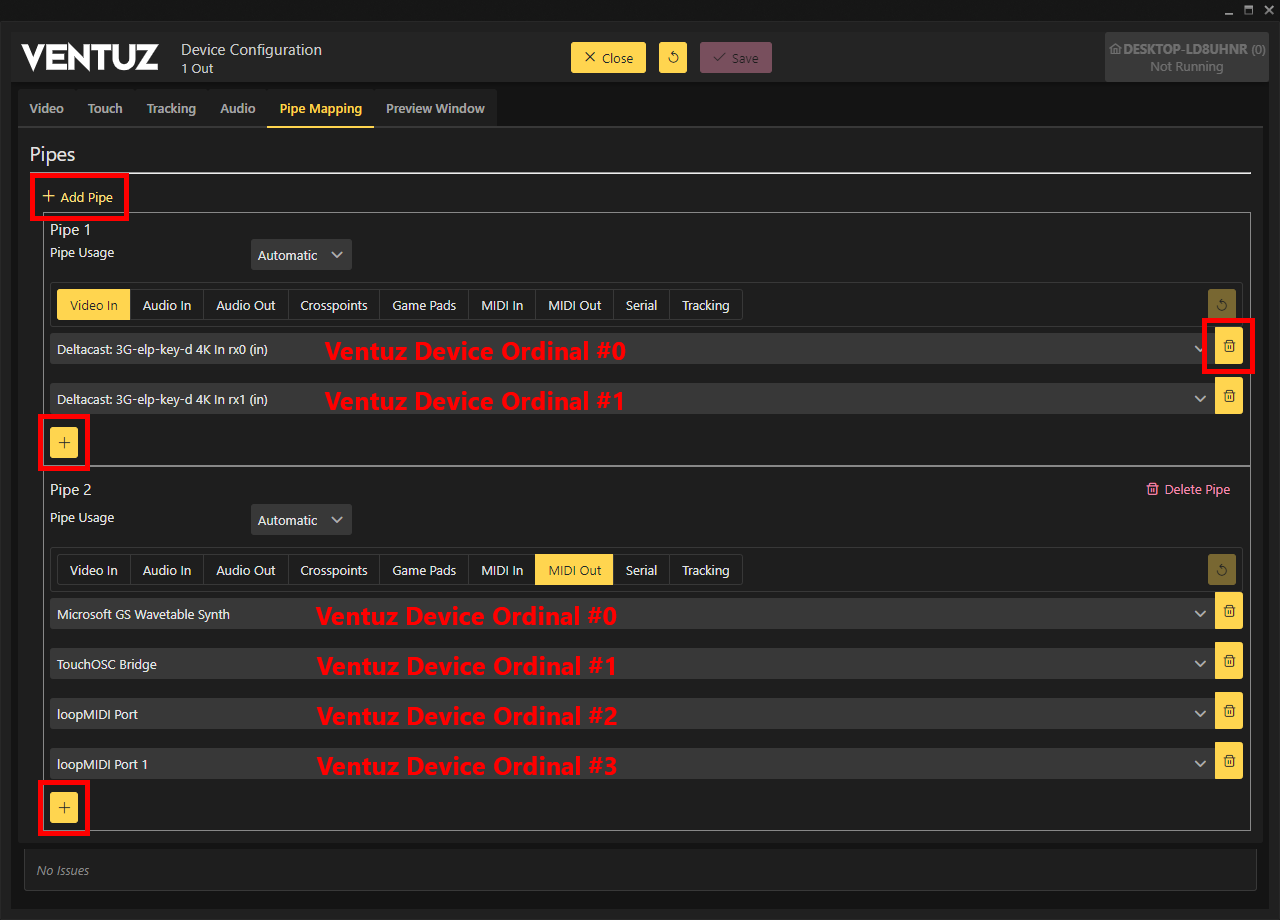Viewport: 1280px width, 920px height.
Task: Remove the Microsoft GS Wavetable Synth device
Action: pyautogui.click(x=1229, y=611)
